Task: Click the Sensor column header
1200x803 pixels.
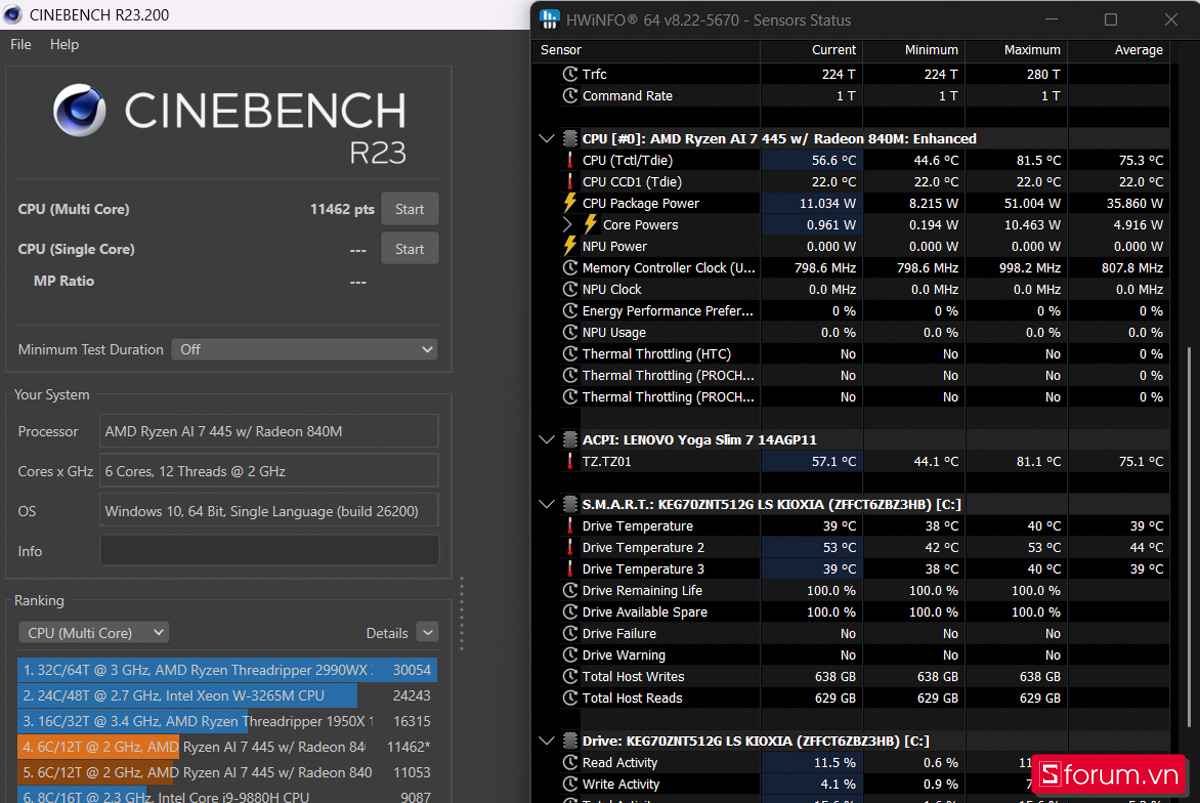Action: point(648,50)
